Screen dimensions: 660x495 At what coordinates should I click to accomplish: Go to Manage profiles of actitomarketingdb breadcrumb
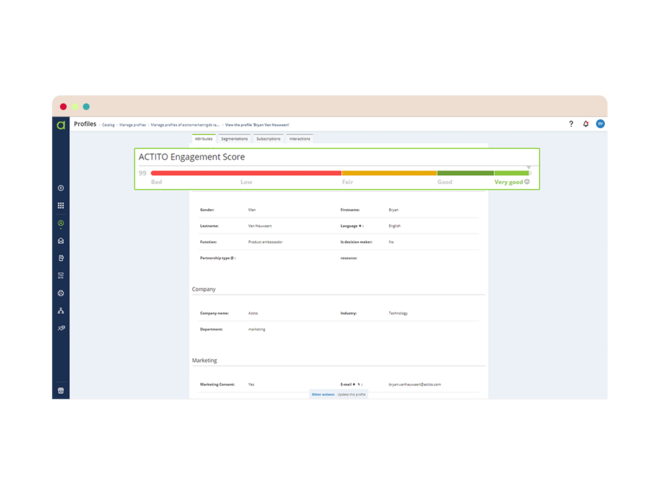(185, 125)
